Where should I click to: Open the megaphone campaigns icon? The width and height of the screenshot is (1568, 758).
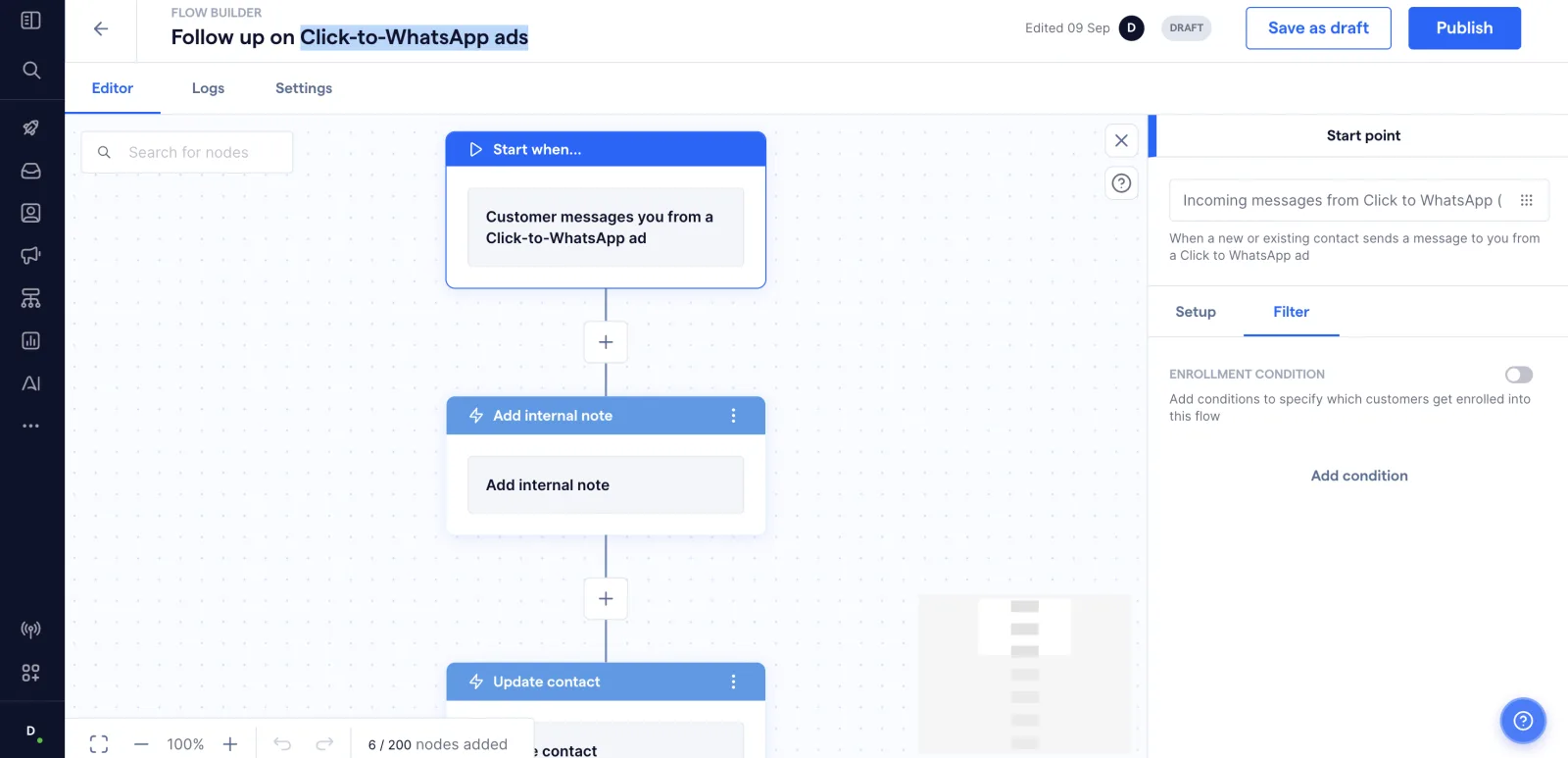click(x=31, y=255)
